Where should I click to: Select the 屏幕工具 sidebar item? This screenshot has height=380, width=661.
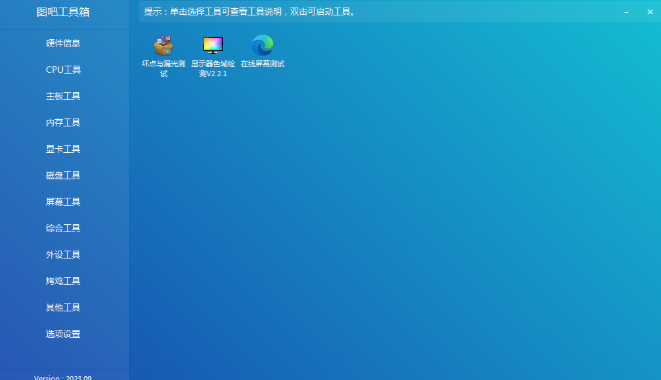(63, 202)
